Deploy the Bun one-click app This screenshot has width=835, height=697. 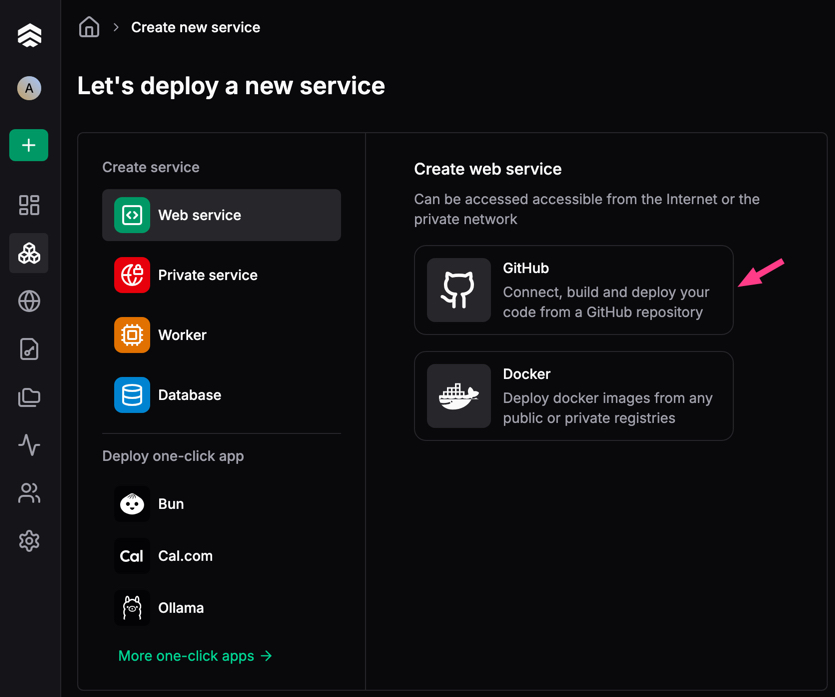click(x=222, y=504)
